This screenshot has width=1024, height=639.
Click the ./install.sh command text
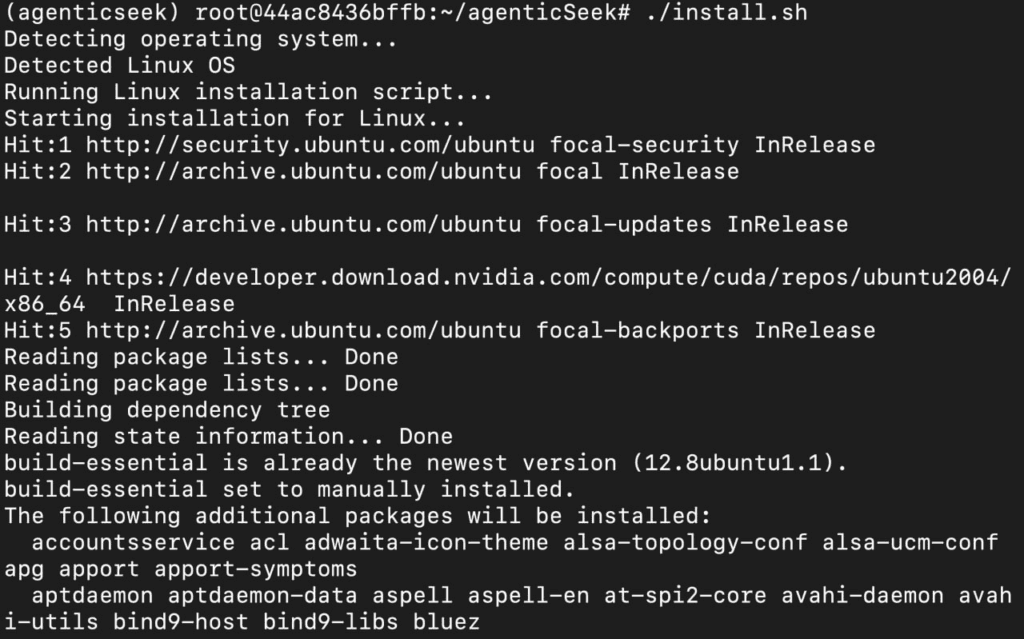(x=726, y=12)
